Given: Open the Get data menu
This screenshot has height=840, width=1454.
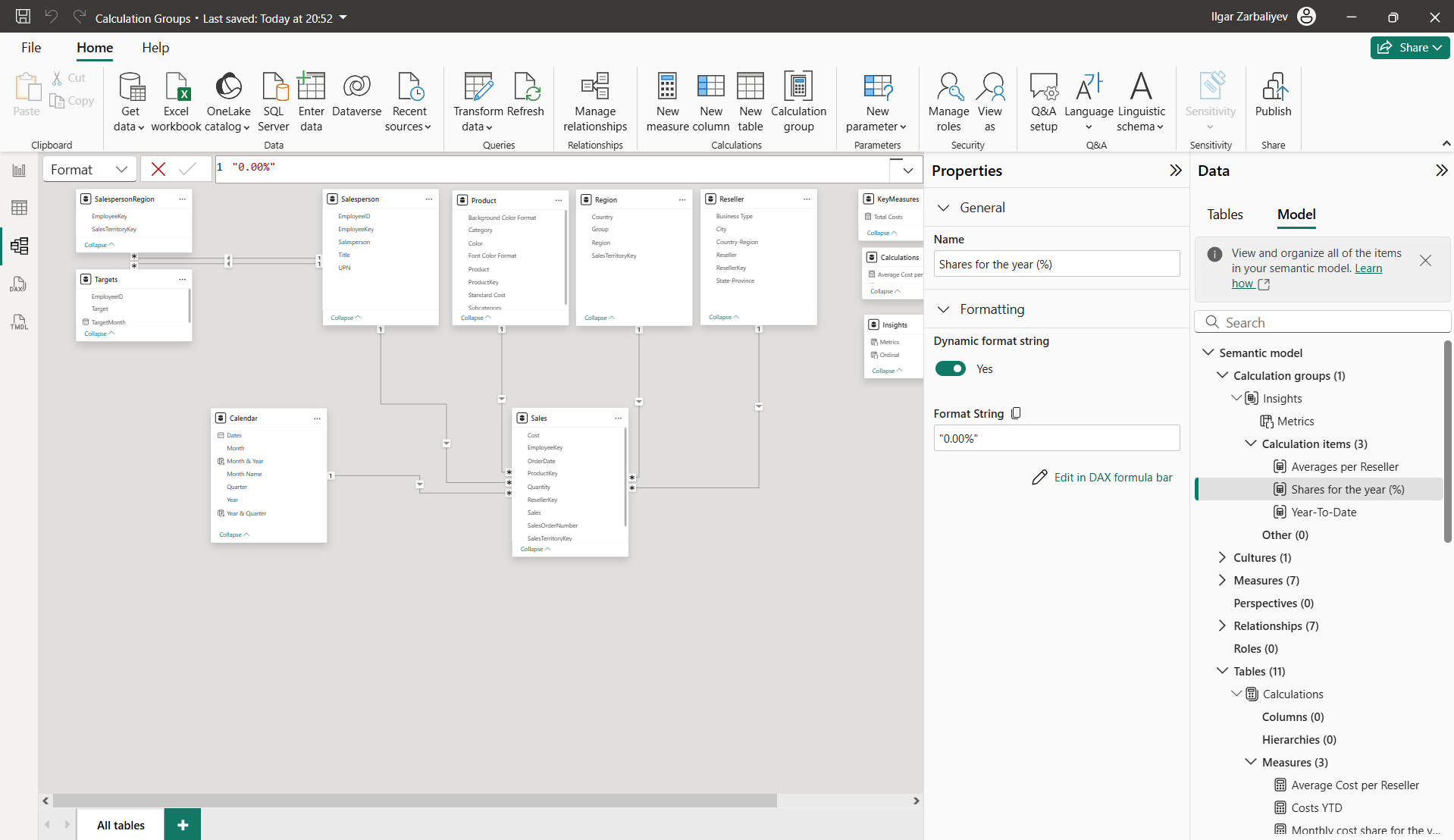Looking at the screenshot, I should [130, 102].
